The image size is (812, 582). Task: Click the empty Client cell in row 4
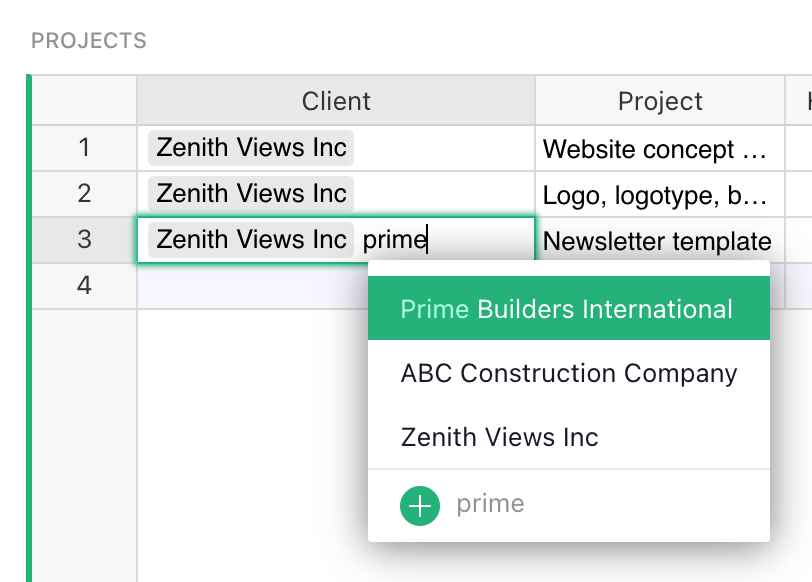point(250,285)
